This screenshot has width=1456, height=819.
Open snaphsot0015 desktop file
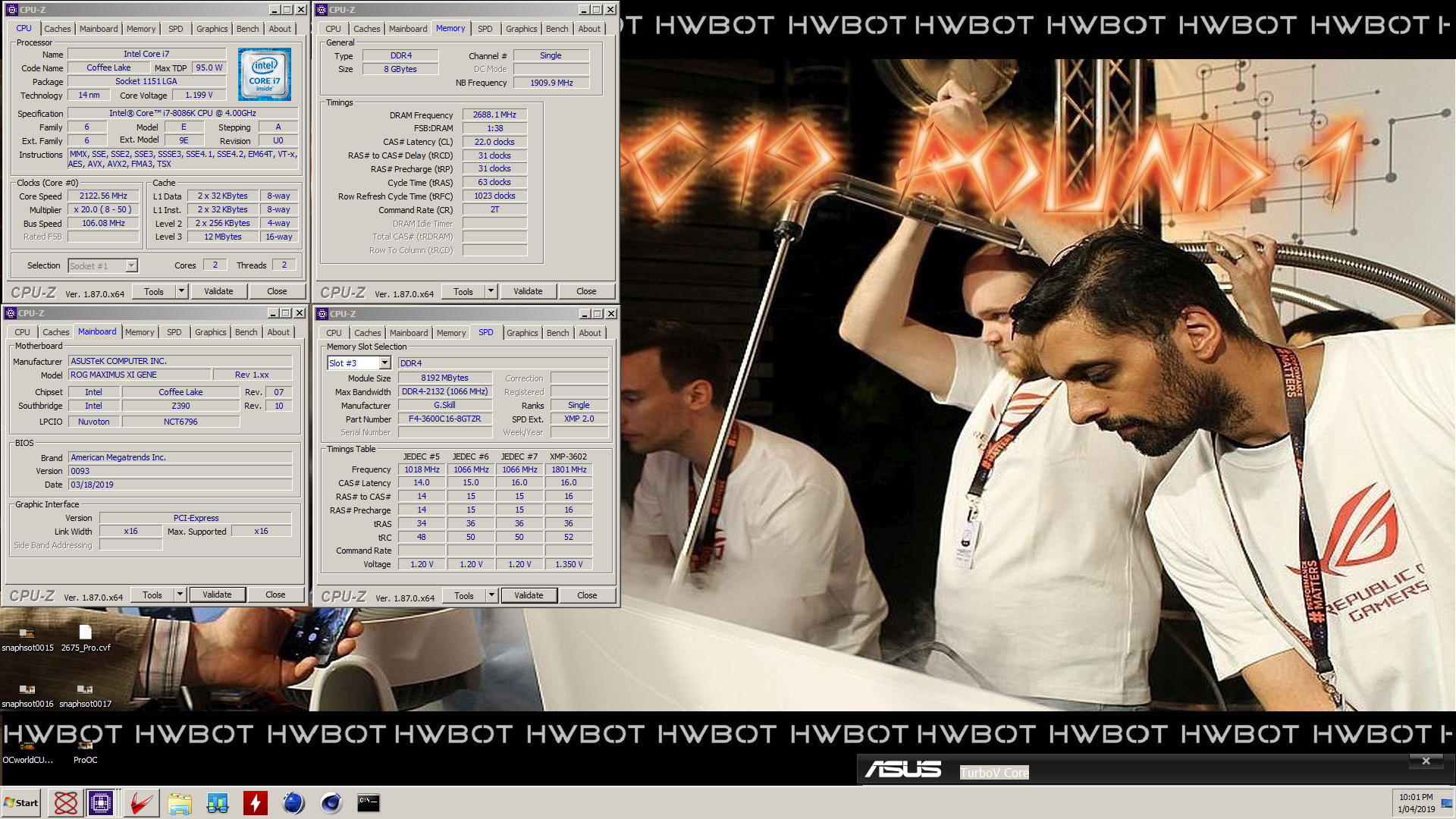[x=27, y=639]
